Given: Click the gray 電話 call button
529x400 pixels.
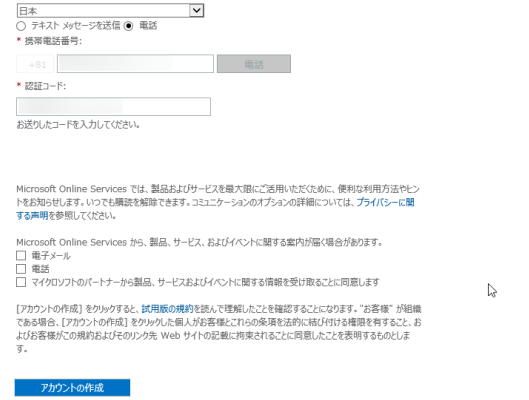Looking at the screenshot, I should pyautogui.click(x=254, y=64).
